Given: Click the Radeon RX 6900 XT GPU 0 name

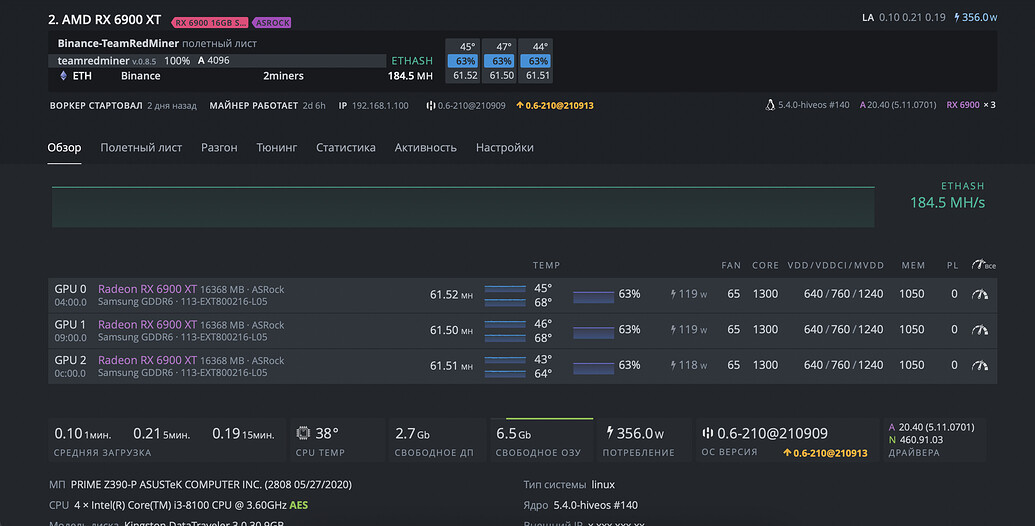Looking at the screenshot, I should [x=147, y=289].
